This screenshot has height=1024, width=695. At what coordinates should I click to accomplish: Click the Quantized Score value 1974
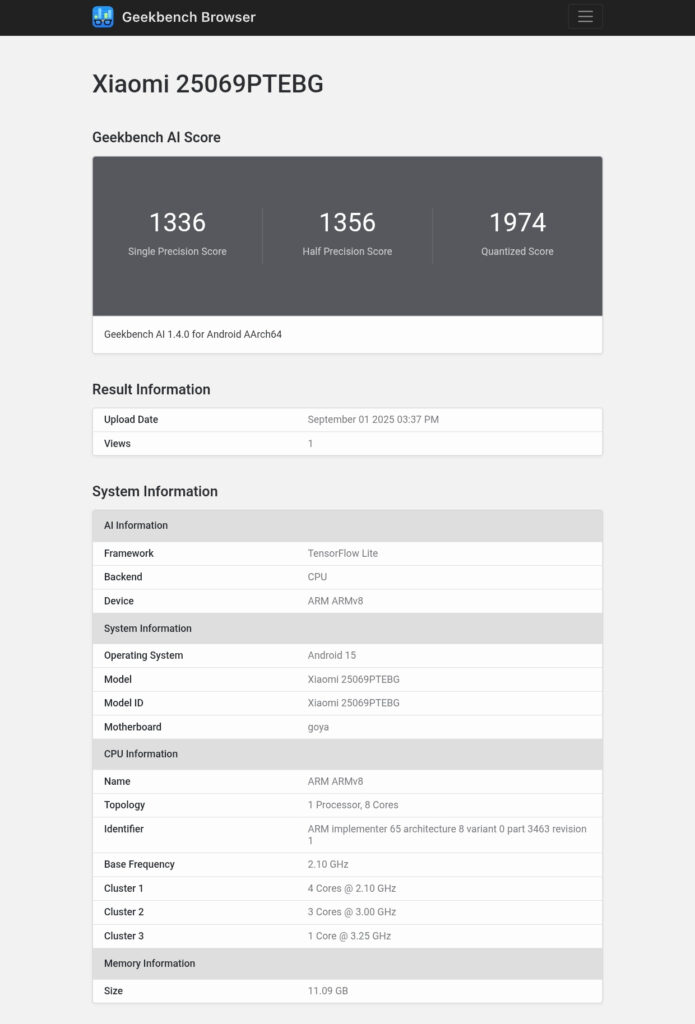[518, 222]
